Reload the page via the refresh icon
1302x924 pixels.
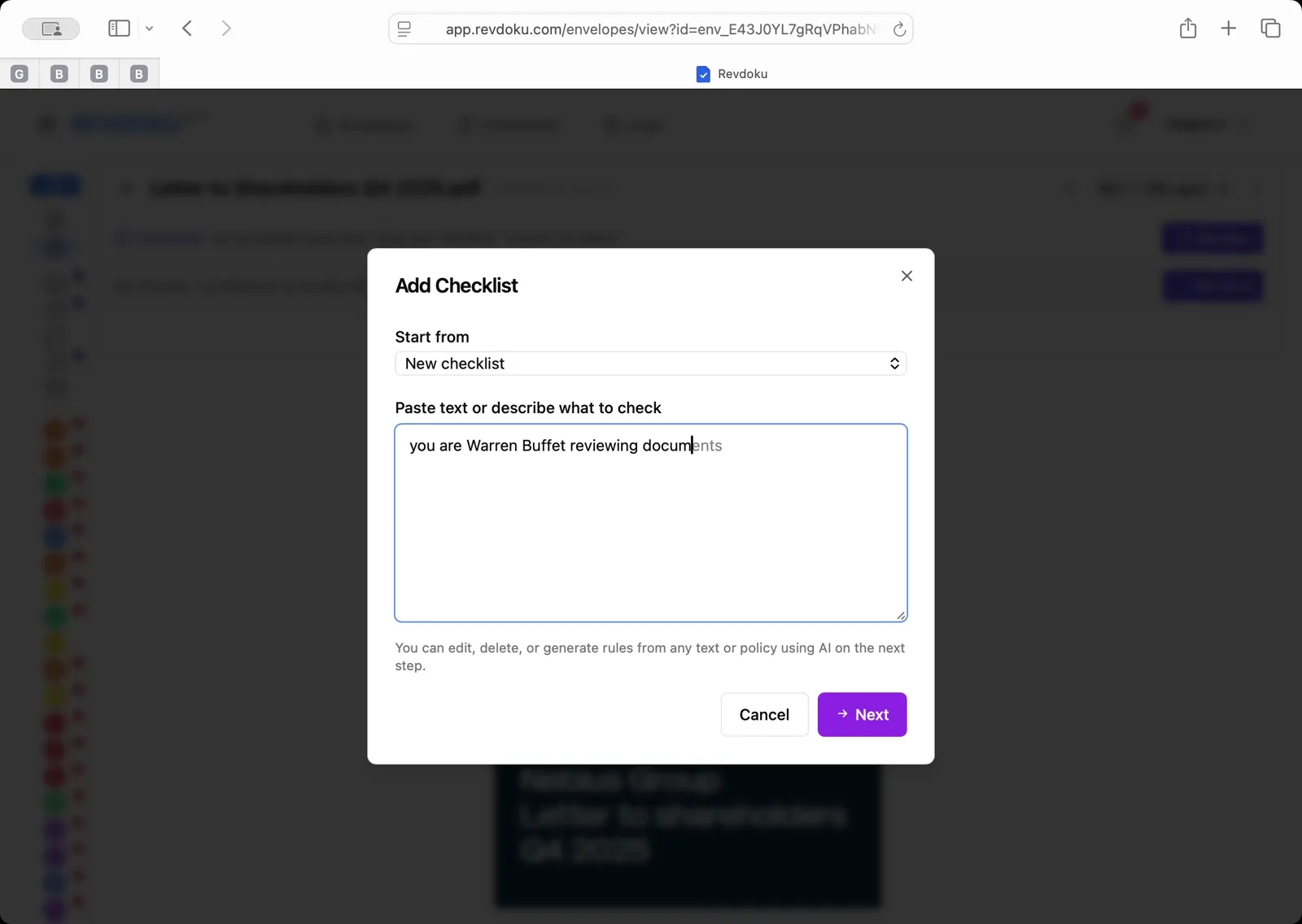coord(899,29)
